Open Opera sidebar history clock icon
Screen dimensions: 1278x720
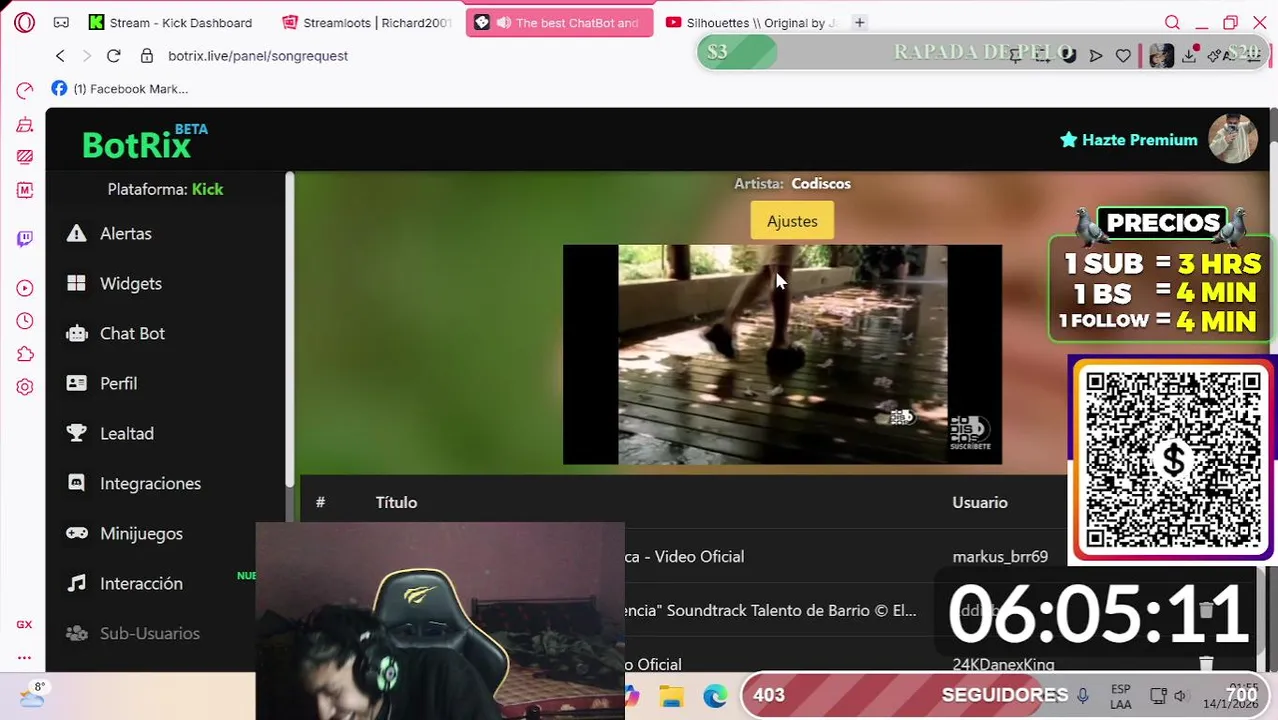[25, 321]
